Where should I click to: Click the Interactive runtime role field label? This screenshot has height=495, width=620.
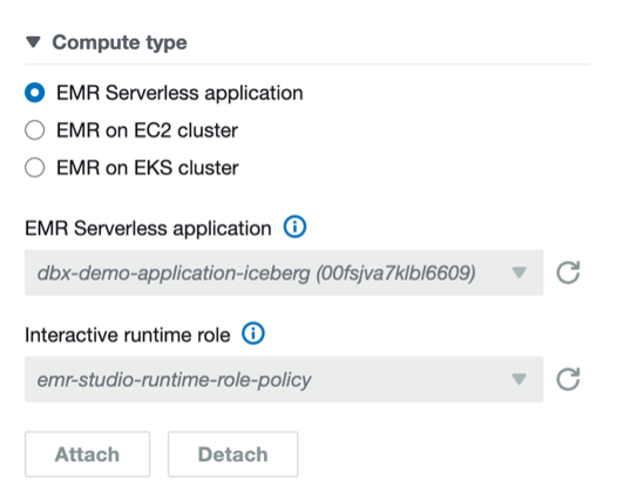[x=129, y=335]
